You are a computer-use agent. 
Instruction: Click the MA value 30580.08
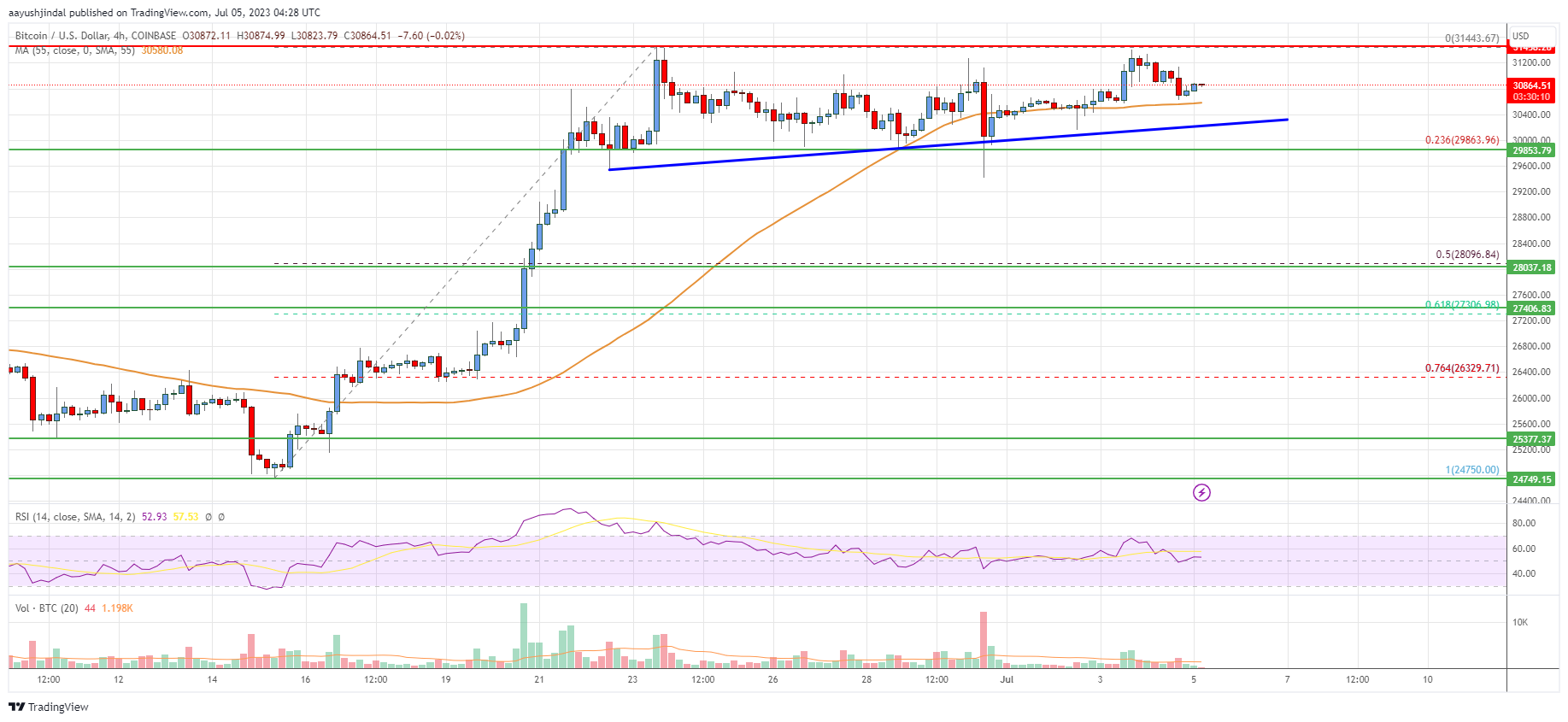coord(162,50)
